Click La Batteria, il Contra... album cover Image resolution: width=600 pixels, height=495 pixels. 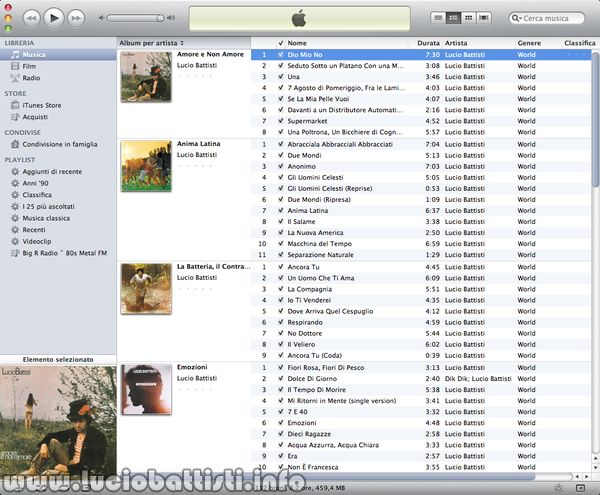click(146, 289)
